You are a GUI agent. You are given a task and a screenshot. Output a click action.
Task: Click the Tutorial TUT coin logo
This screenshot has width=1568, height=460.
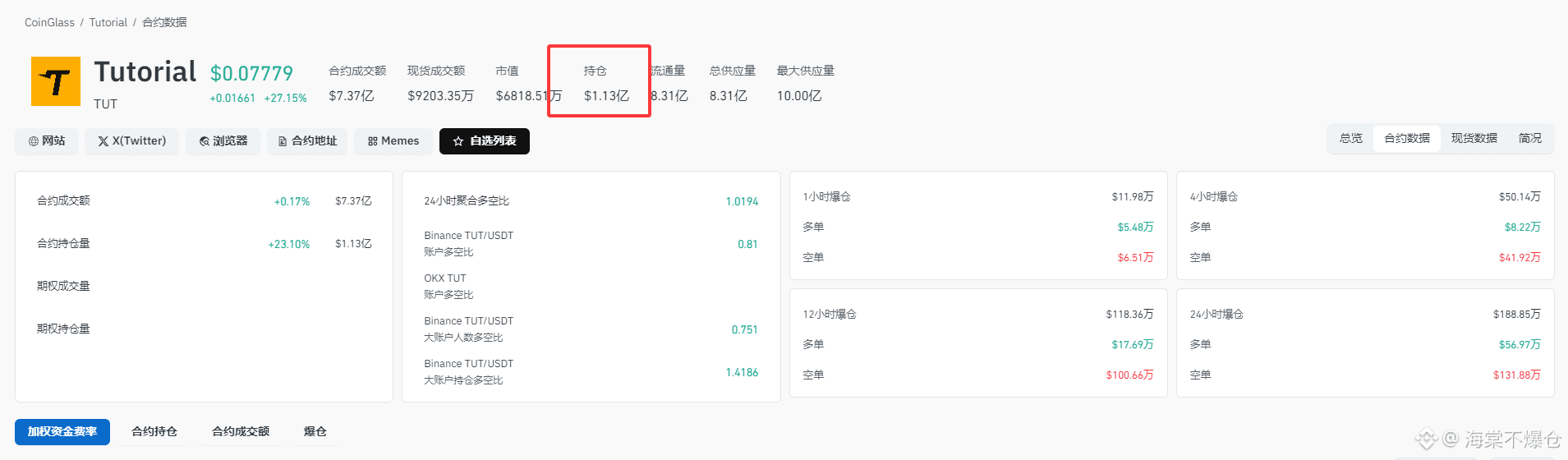pos(56,81)
